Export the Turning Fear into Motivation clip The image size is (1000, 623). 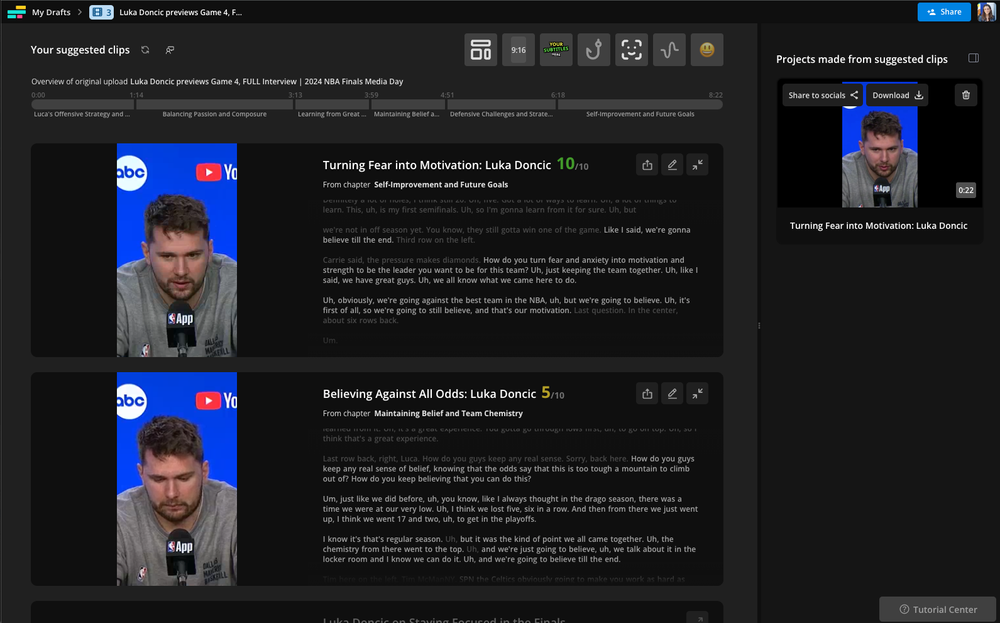tap(647, 165)
